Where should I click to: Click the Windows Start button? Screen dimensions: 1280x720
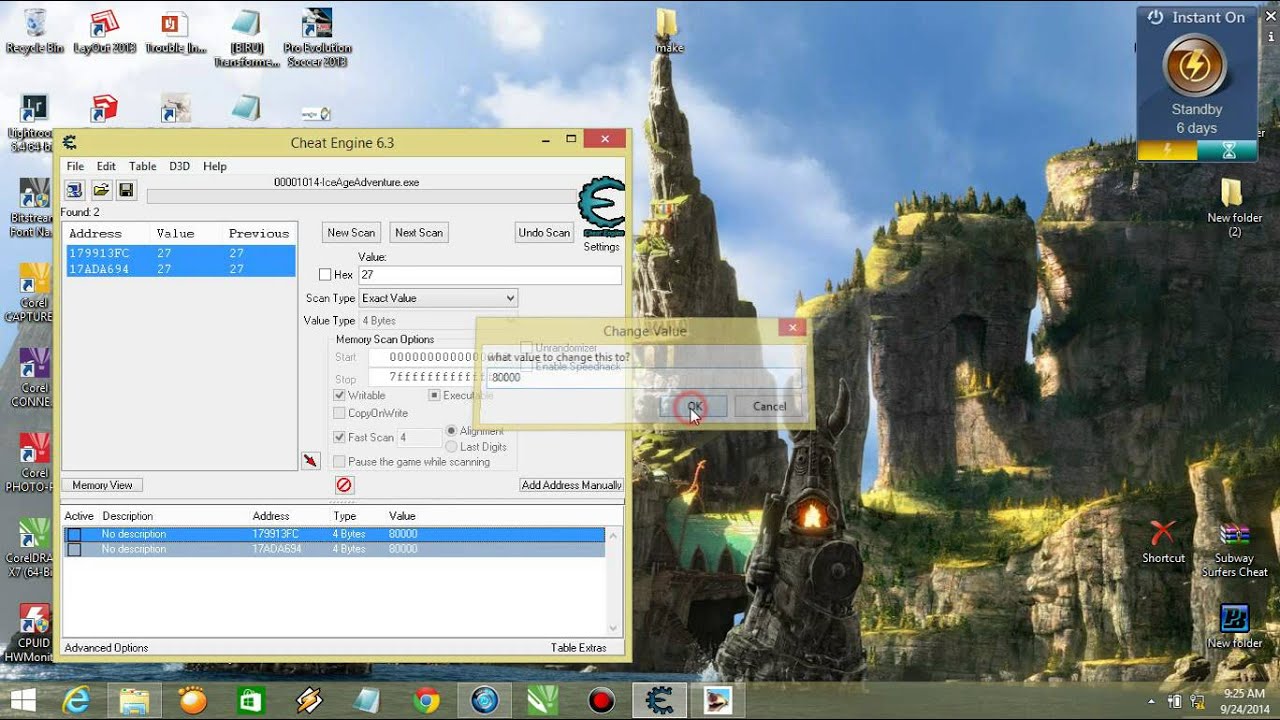coord(23,700)
